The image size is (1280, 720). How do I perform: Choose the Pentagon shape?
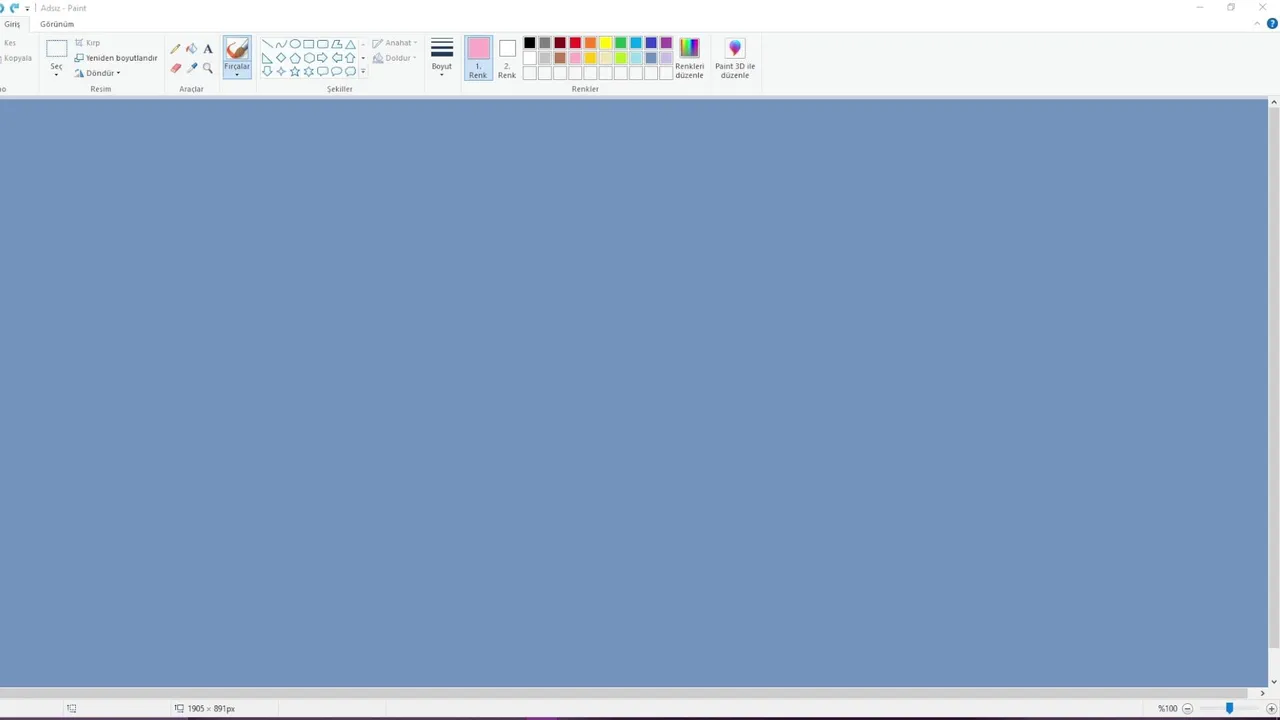pyautogui.click(x=295, y=58)
